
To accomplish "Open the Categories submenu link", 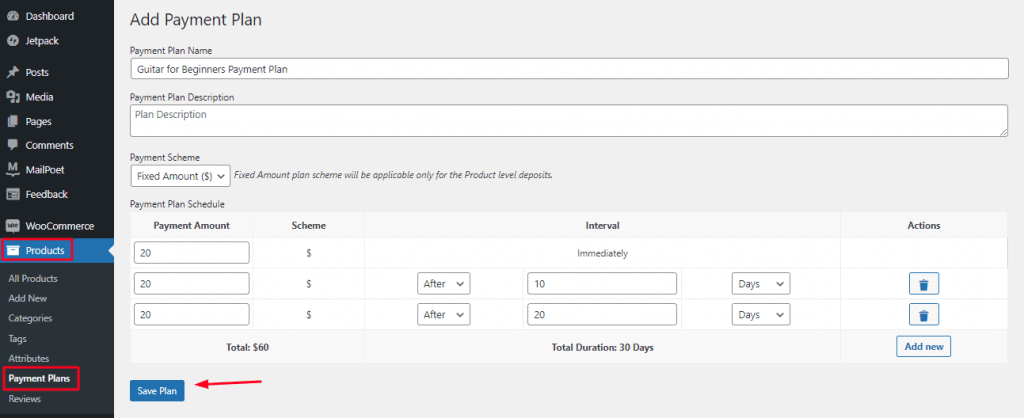I will [30, 318].
